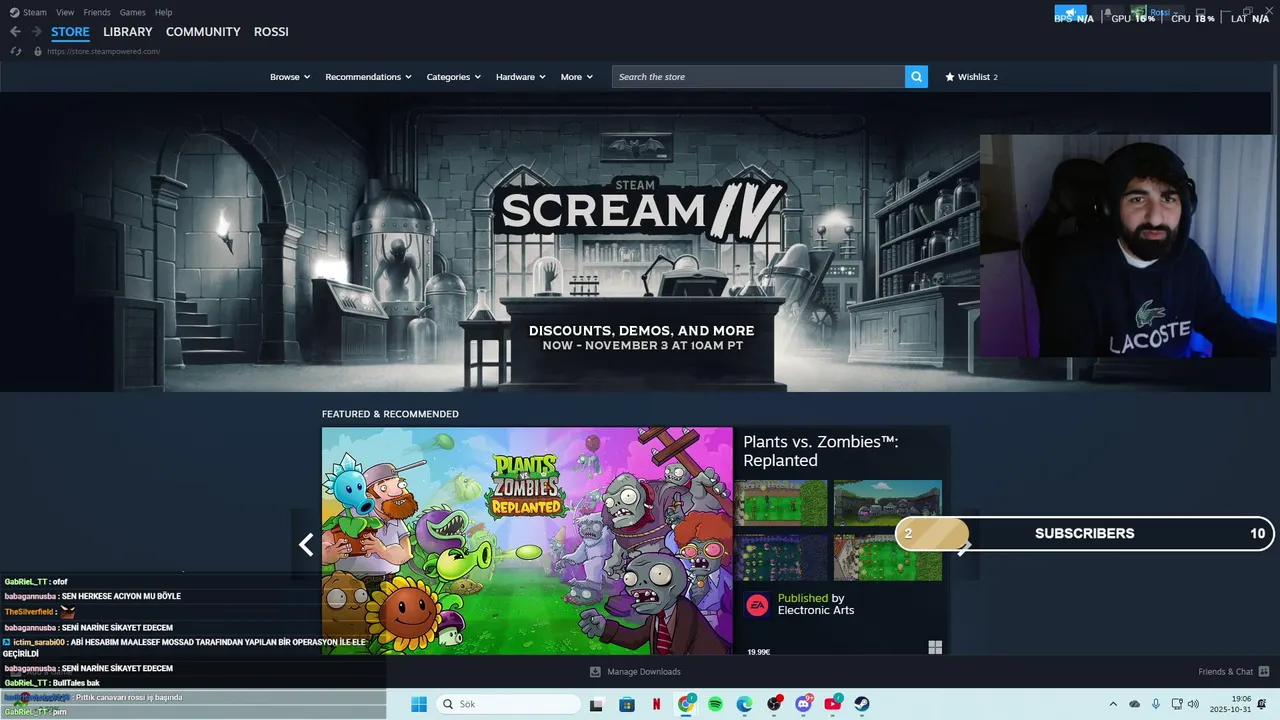Open YouTube app in taskbar
This screenshot has height=720, width=1280.
[x=833, y=704]
